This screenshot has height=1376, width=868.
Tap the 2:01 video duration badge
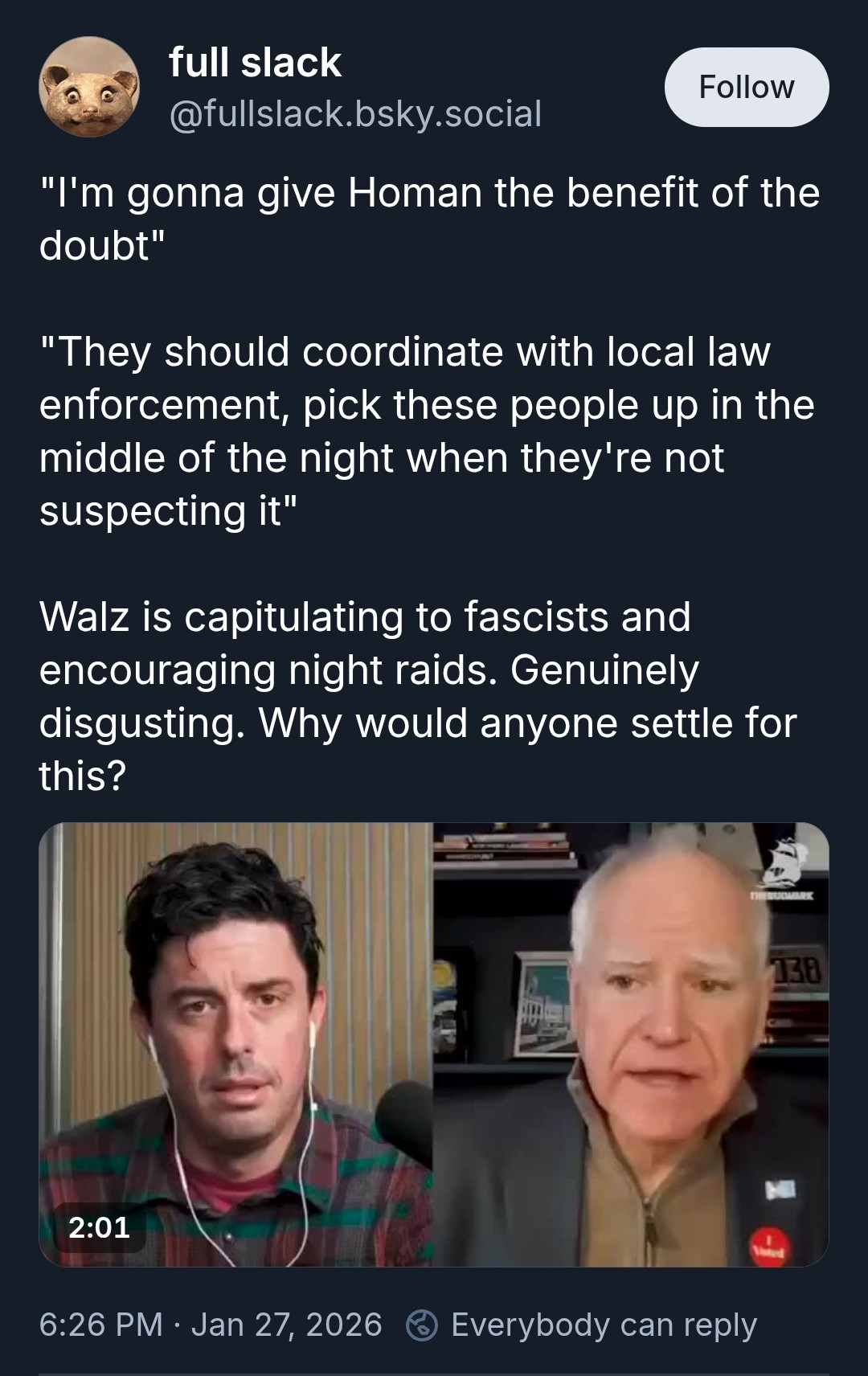(100, 1227)
